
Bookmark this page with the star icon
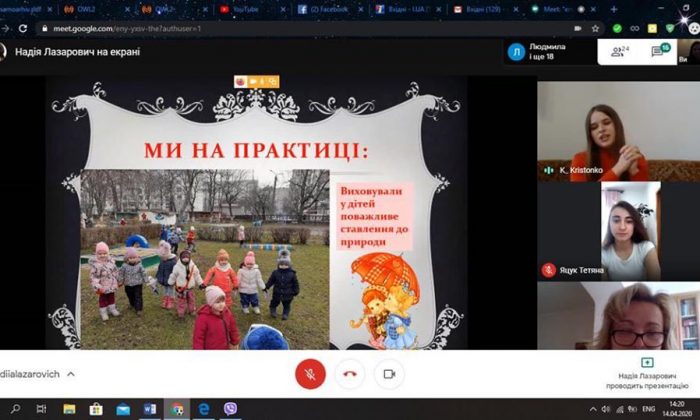pos(596,28)
